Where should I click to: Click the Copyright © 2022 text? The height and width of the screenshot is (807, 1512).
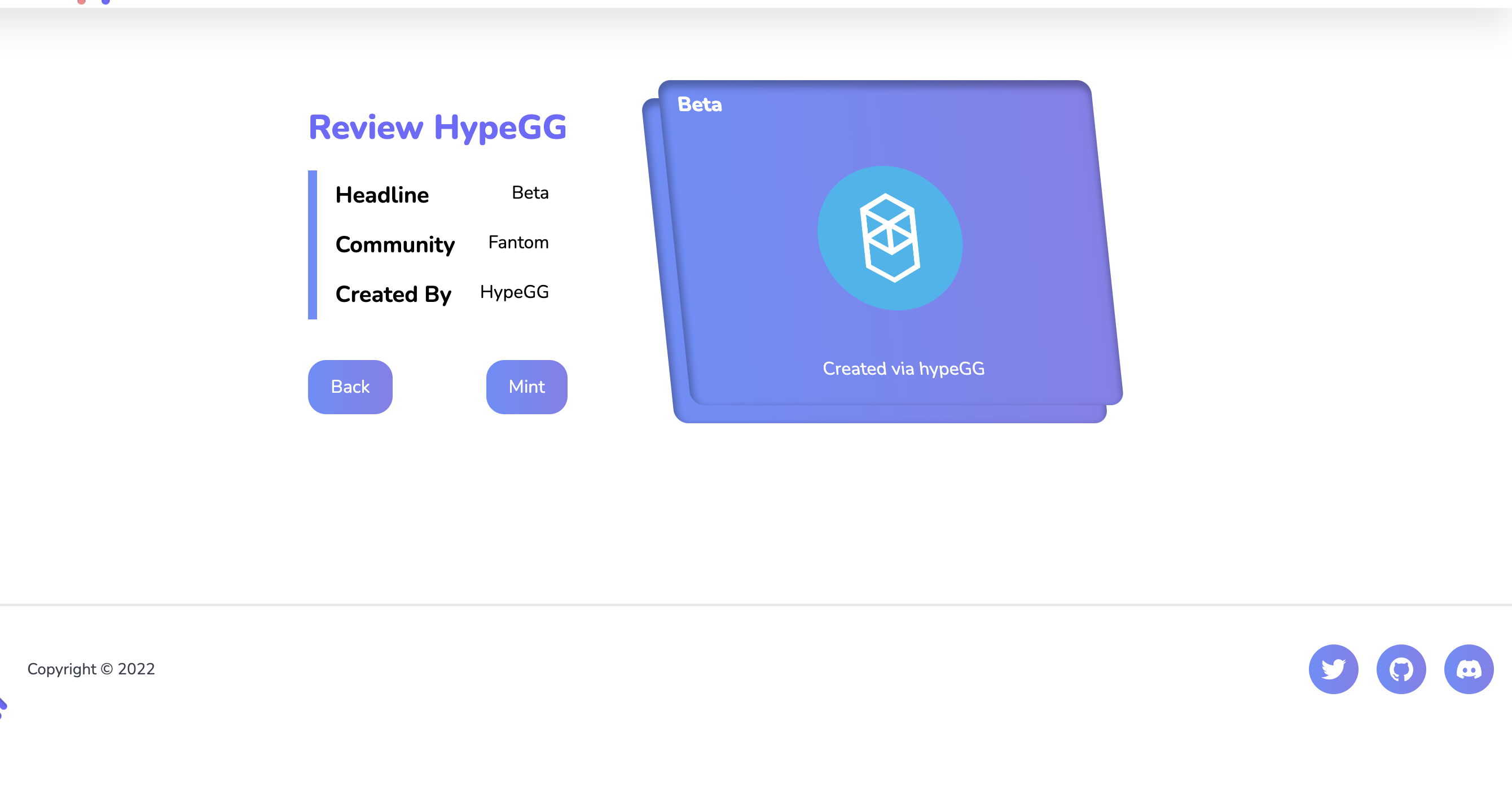coord(91,669)
